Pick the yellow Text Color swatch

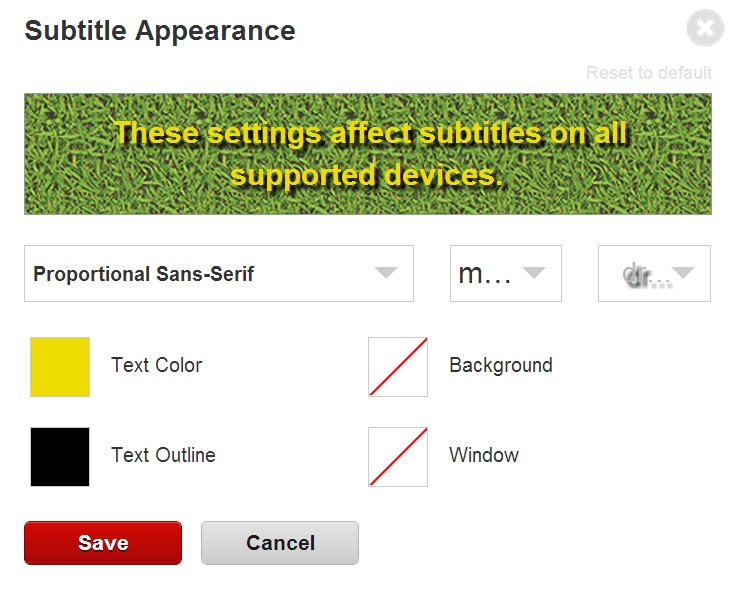[60, 367]
